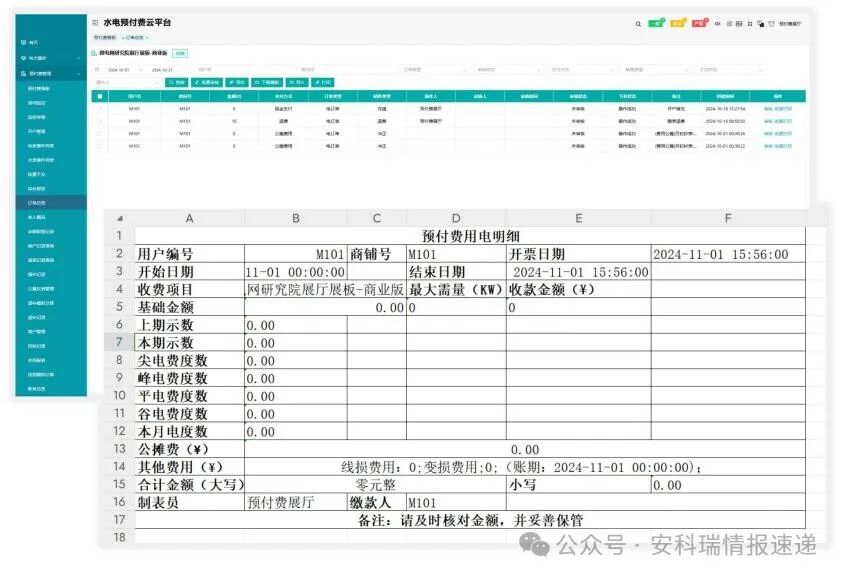Expand the second sidebar menu group chevron
844x579 pixels.
click(79, 58)
